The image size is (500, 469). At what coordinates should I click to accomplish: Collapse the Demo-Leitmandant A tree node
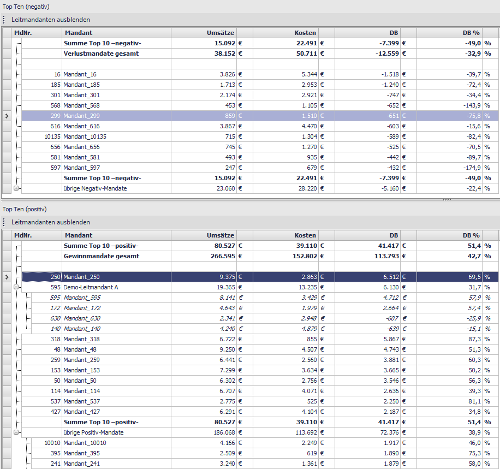[16, 287]
